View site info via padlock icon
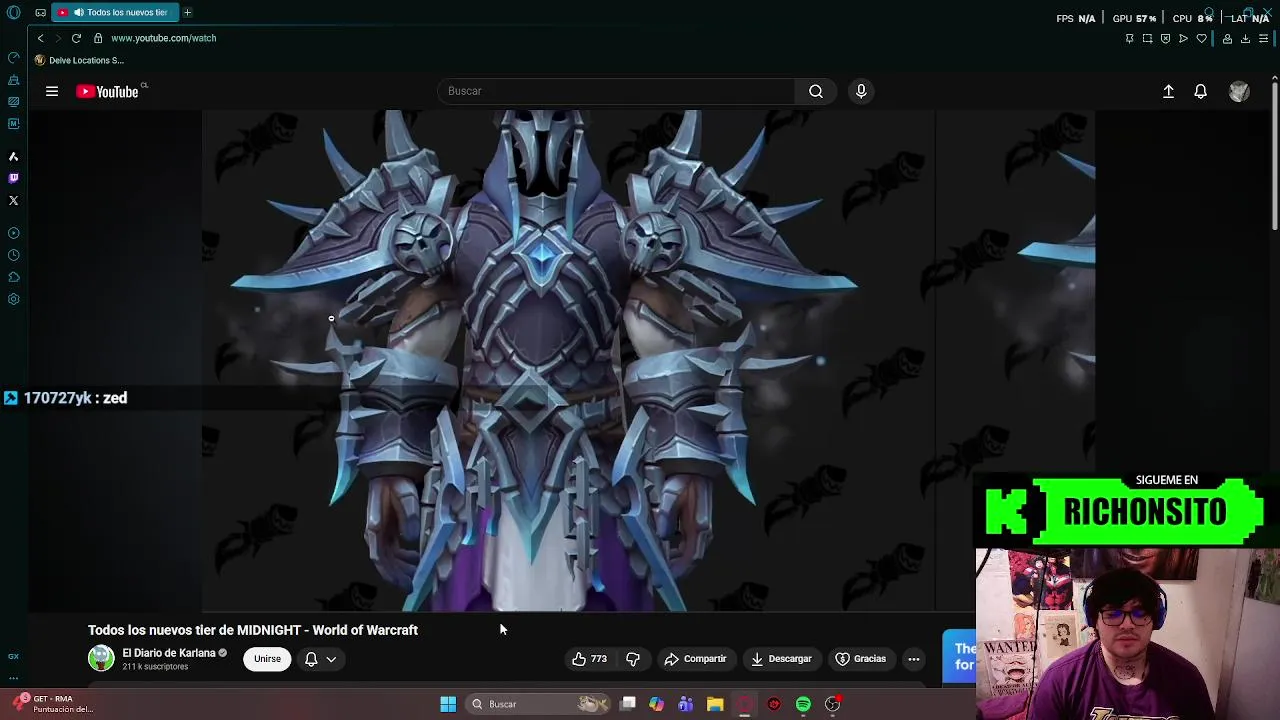1280x720 pixels. point(98,38)
